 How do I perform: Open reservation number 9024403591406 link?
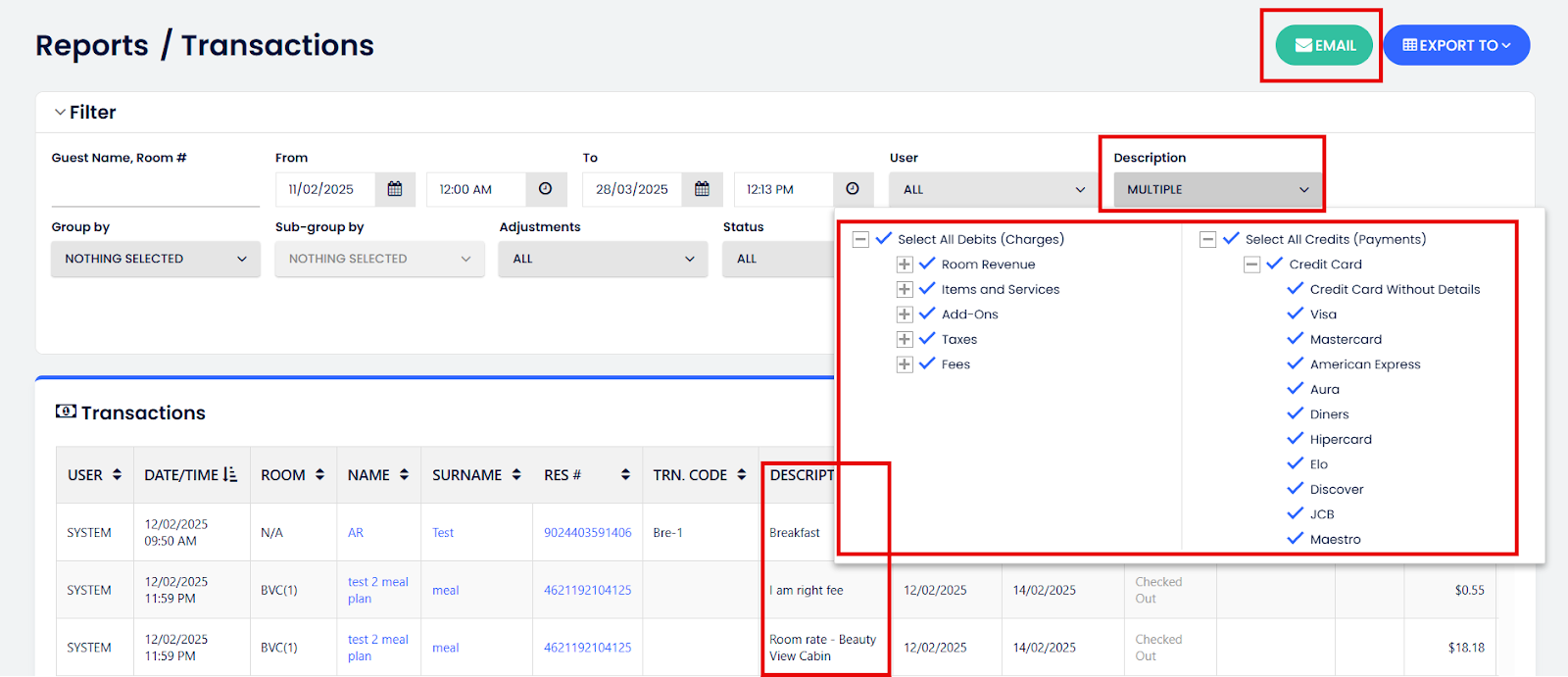[x=587, y=533]
